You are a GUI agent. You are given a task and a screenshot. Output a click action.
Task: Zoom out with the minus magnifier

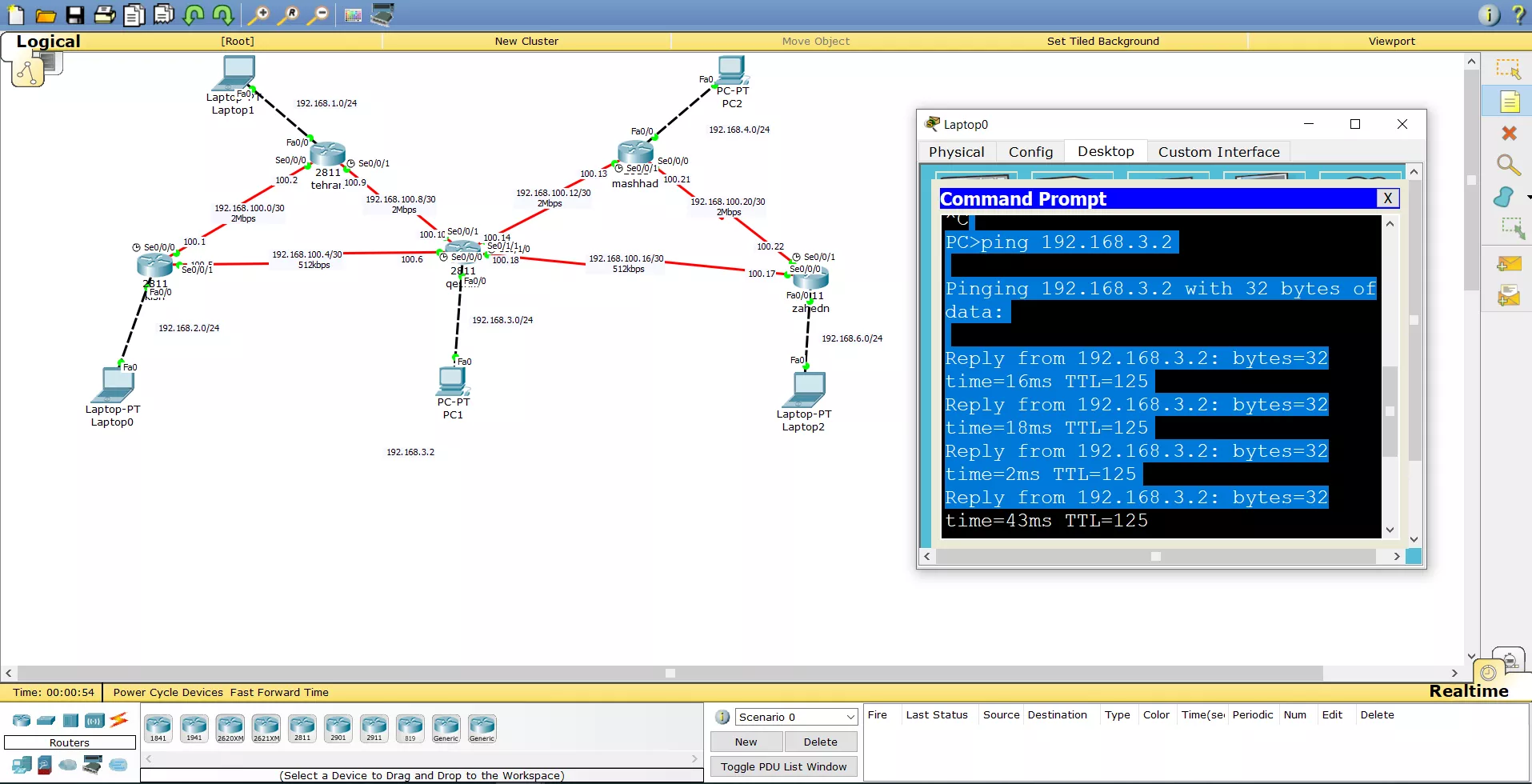pyautogui.click(x=318, y=14)
